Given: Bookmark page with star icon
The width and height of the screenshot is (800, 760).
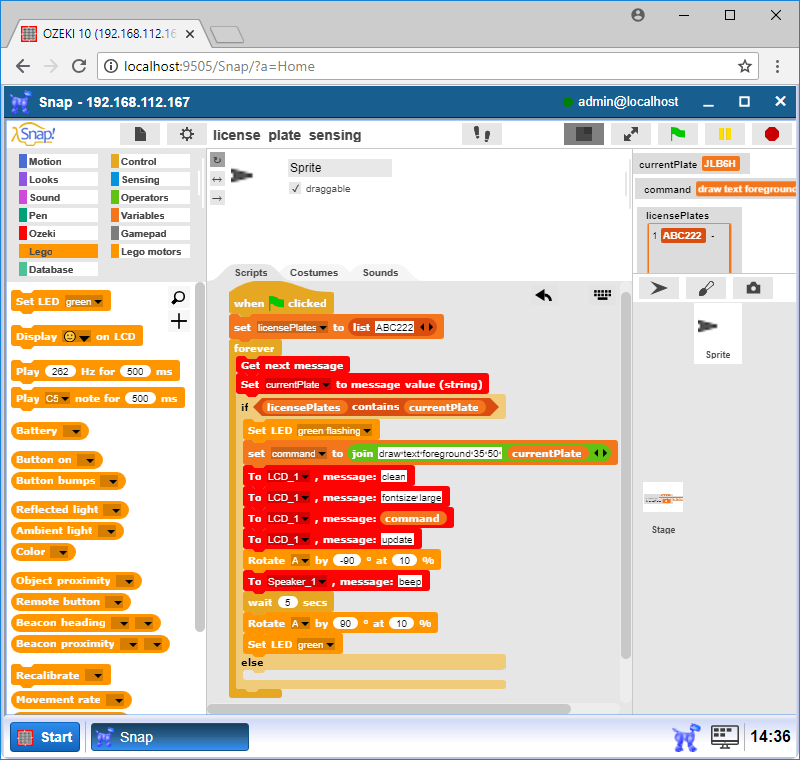Looking at the screenshot, I should pos(744,66).
